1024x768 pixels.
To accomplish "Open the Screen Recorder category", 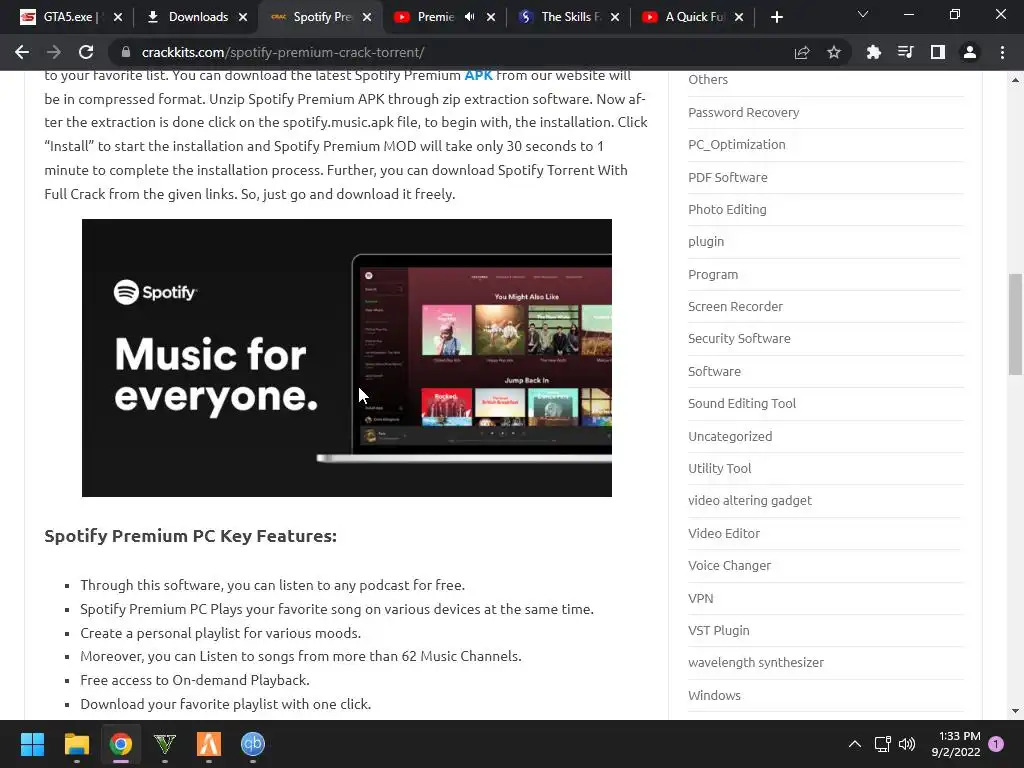I will 735,306.
